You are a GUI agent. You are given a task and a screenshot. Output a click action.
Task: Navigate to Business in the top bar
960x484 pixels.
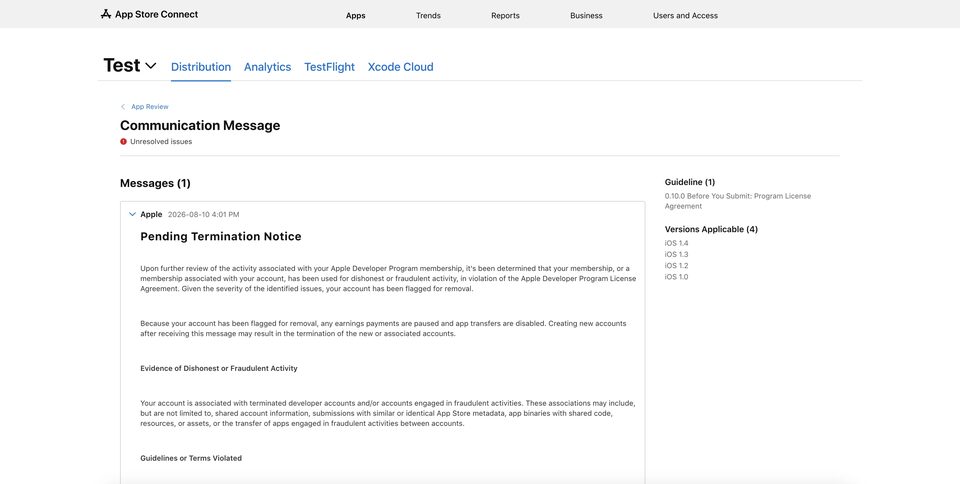[x=586, y=15]
